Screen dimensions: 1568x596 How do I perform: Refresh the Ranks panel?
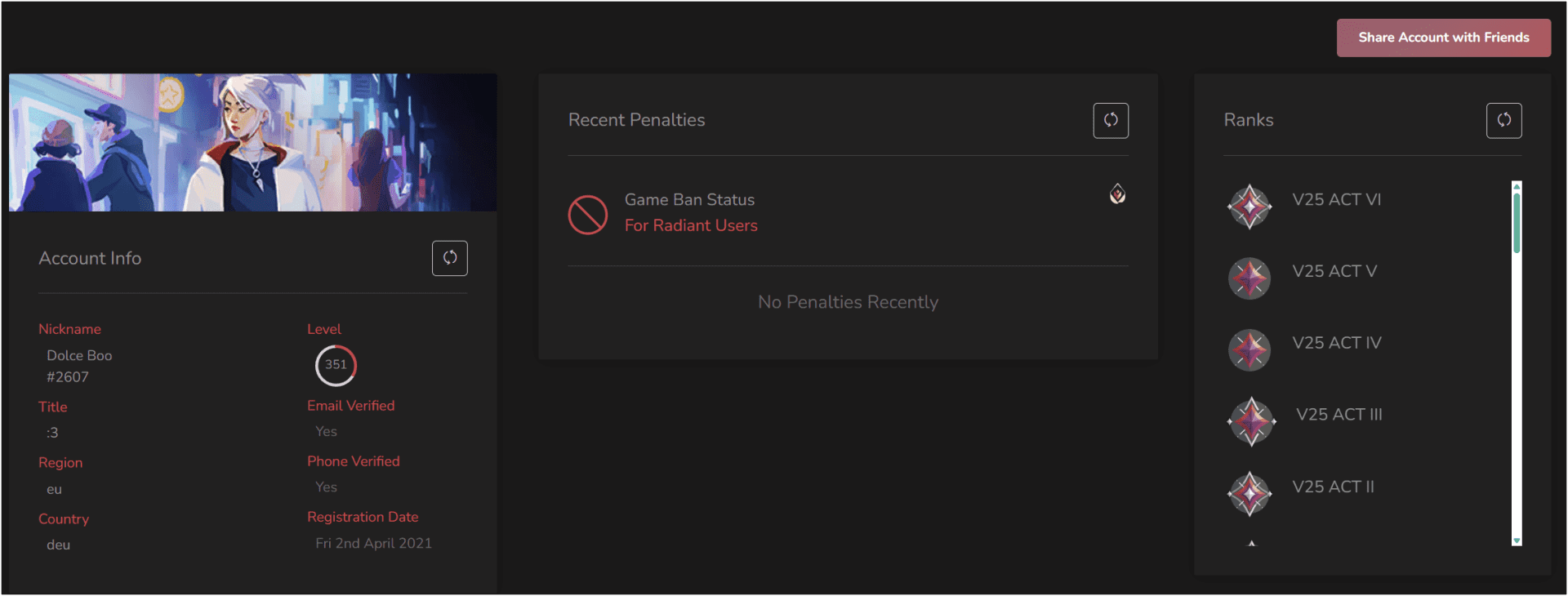(1503, 120)
